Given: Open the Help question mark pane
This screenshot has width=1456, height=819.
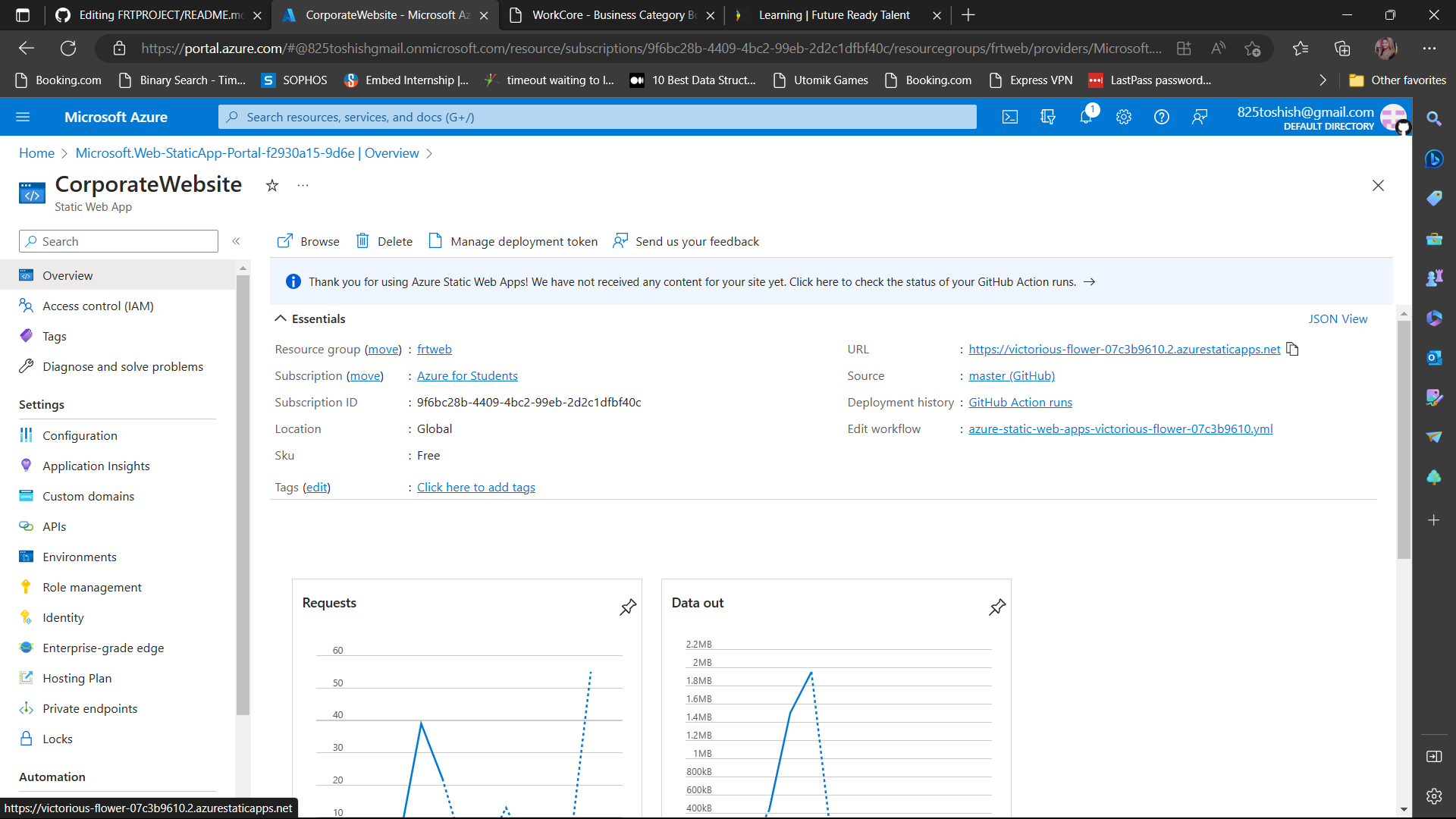Looking at the screenshot, I should 1161,117.
